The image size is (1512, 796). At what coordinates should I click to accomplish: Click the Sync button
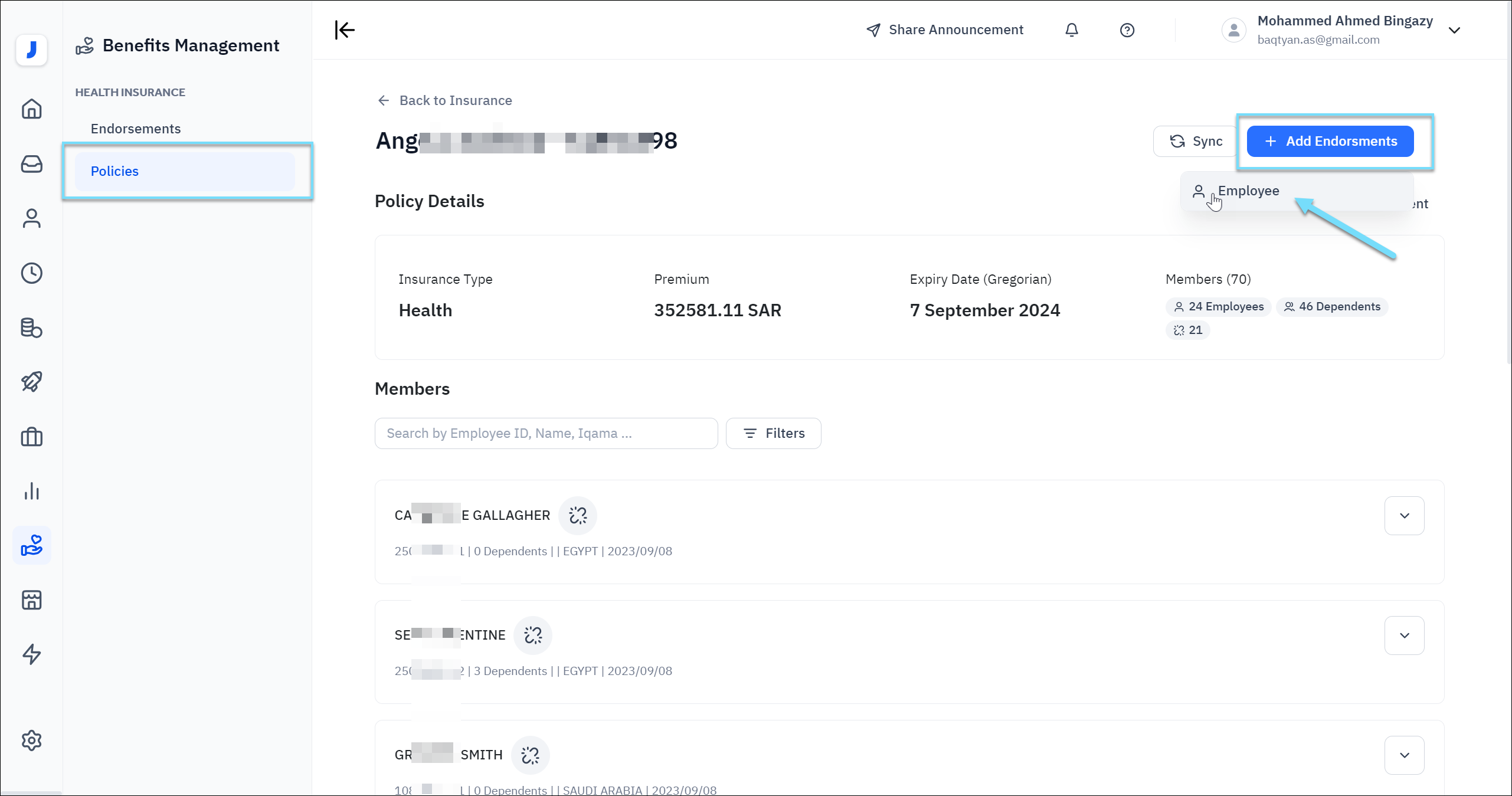click(1196, 142)
